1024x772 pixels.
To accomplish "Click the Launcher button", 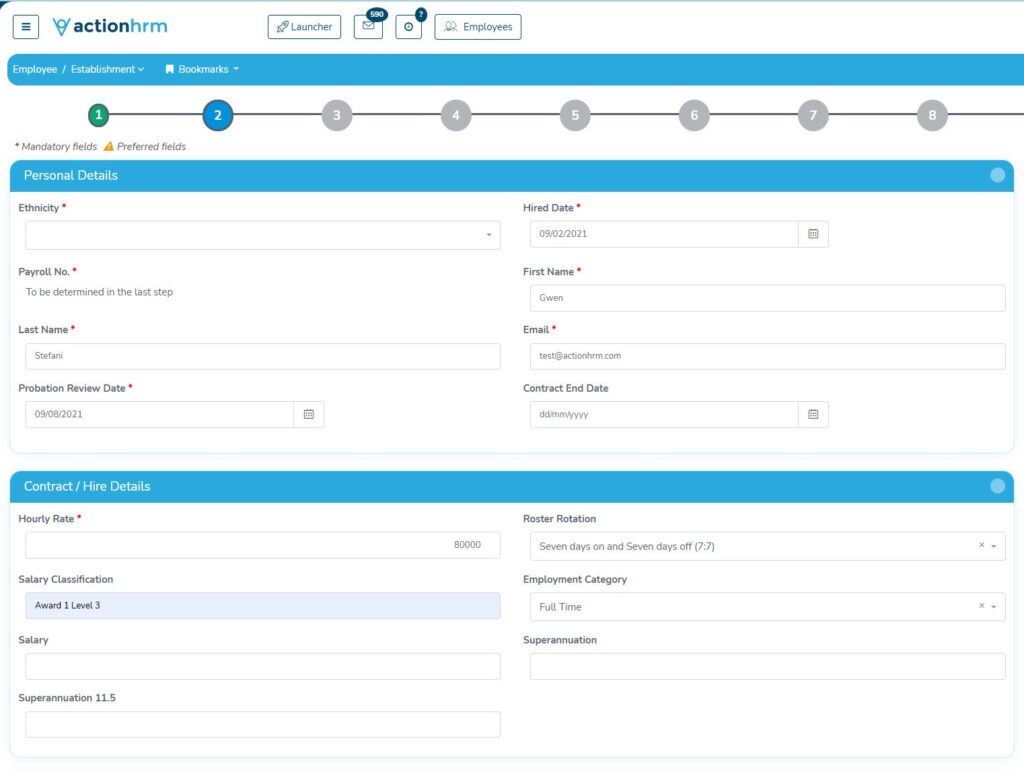I will (x=305, y=27).
